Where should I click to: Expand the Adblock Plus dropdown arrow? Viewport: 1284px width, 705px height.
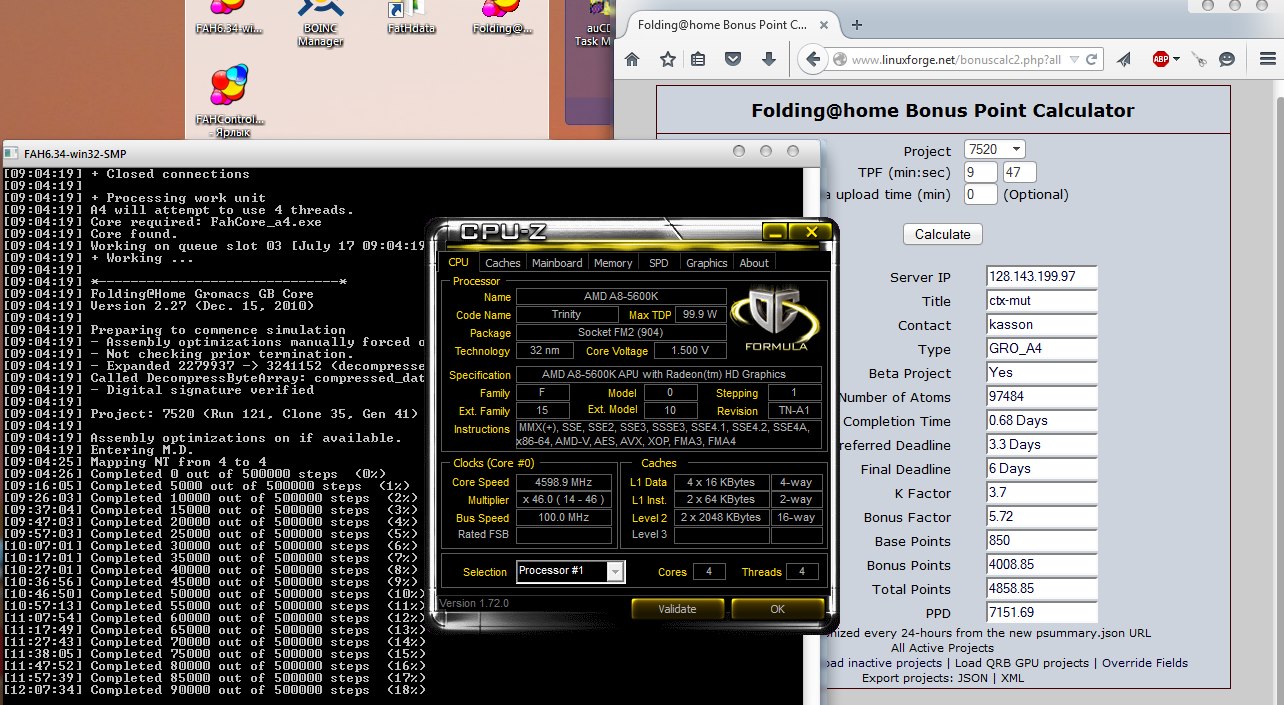(x=1177, y=60)
